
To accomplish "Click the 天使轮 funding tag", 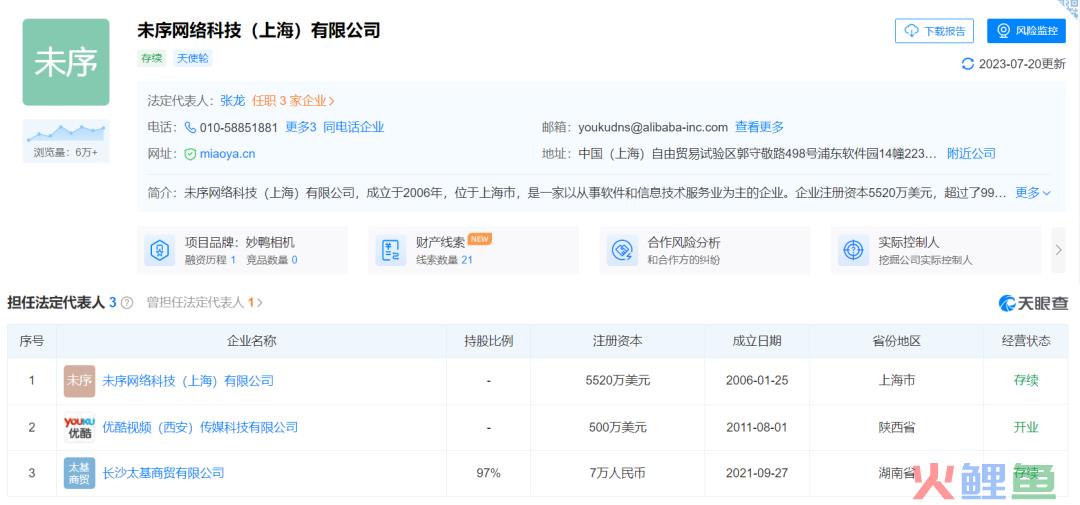I will pos(192,59).
